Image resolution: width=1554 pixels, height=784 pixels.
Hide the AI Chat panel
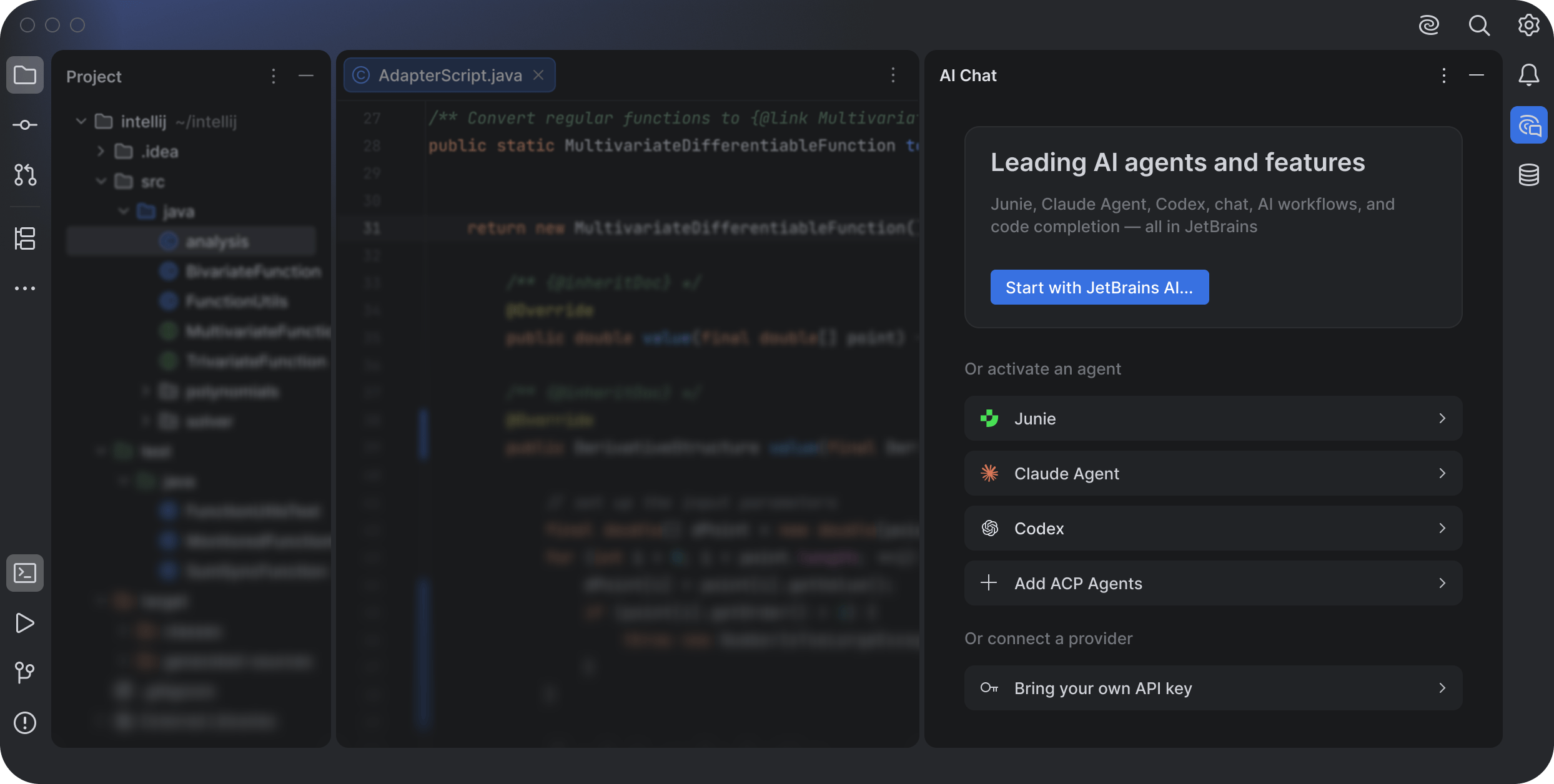(x=1477, y=75)
